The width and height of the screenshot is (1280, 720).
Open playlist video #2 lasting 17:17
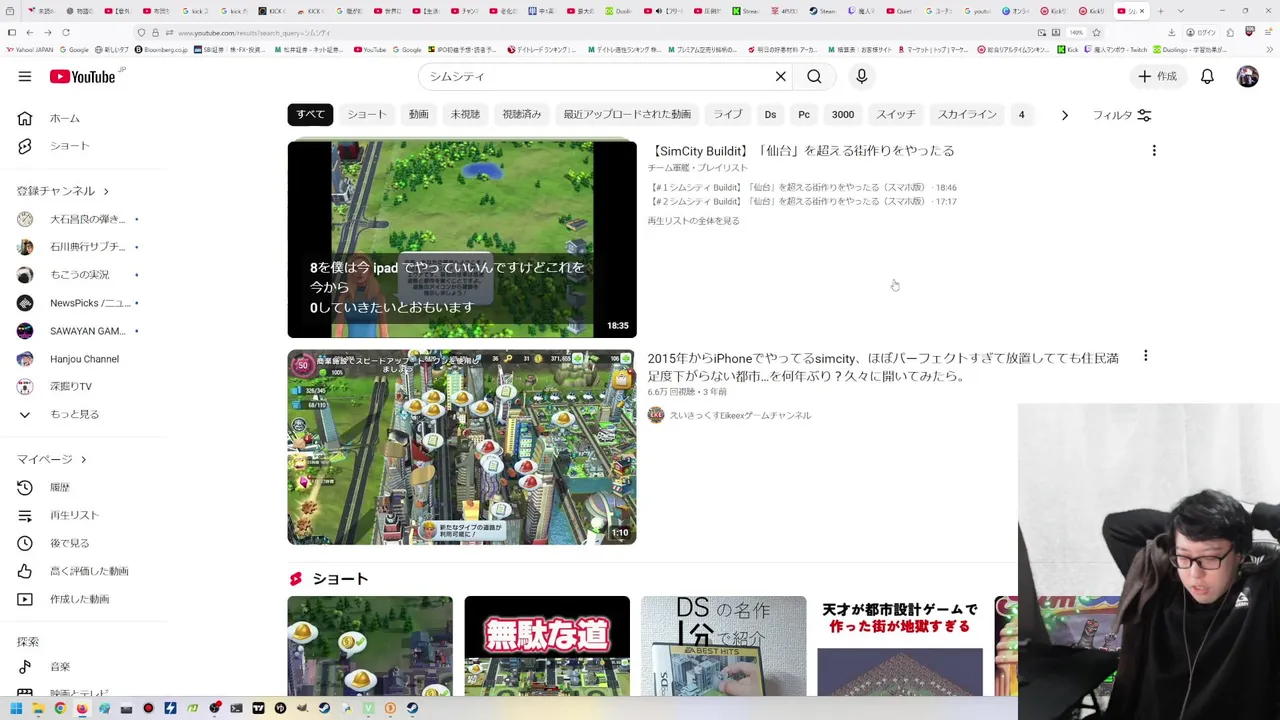tap(802, 201)
